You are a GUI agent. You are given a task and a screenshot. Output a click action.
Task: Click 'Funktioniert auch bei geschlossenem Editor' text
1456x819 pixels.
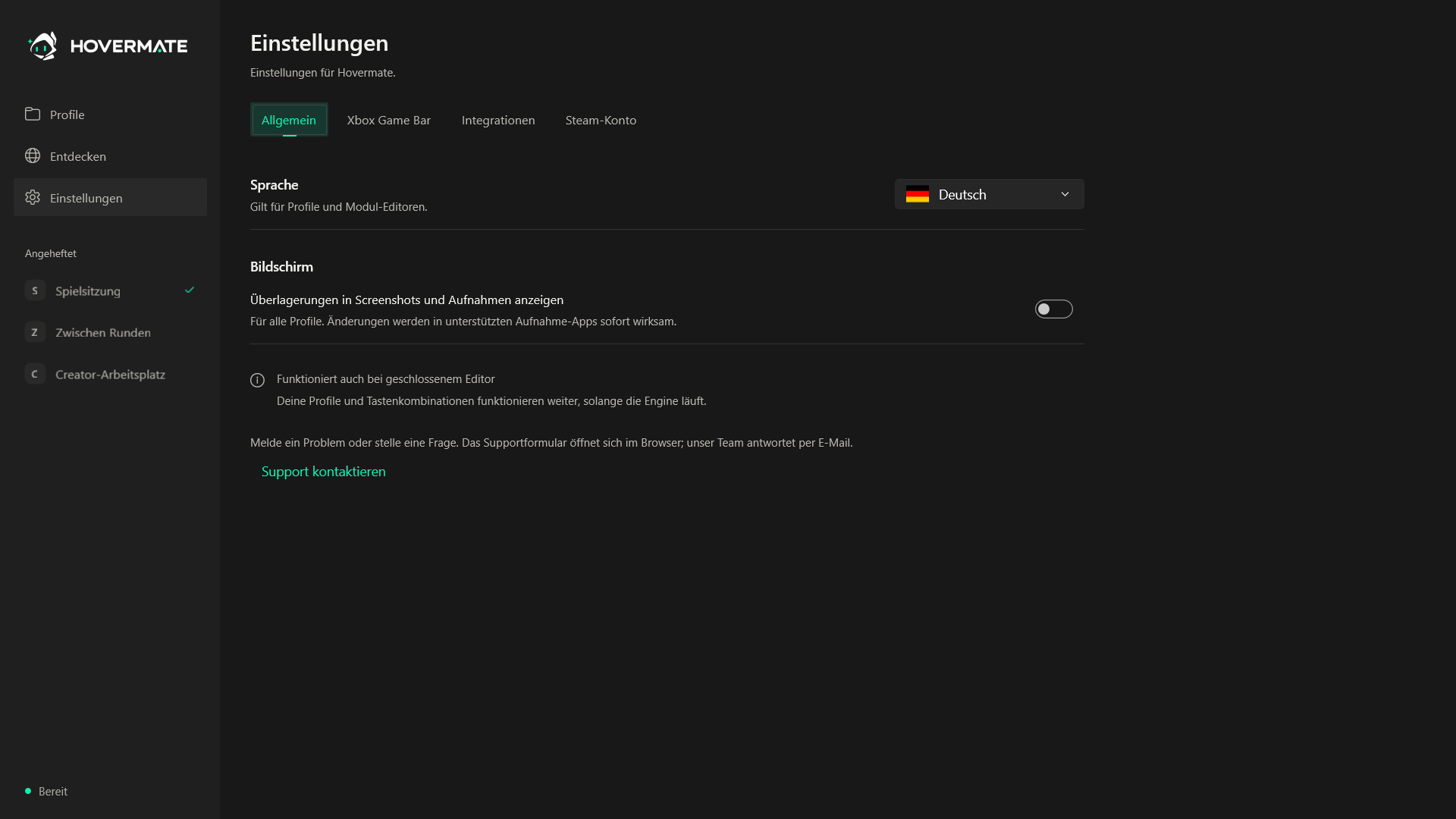point(385,378)
